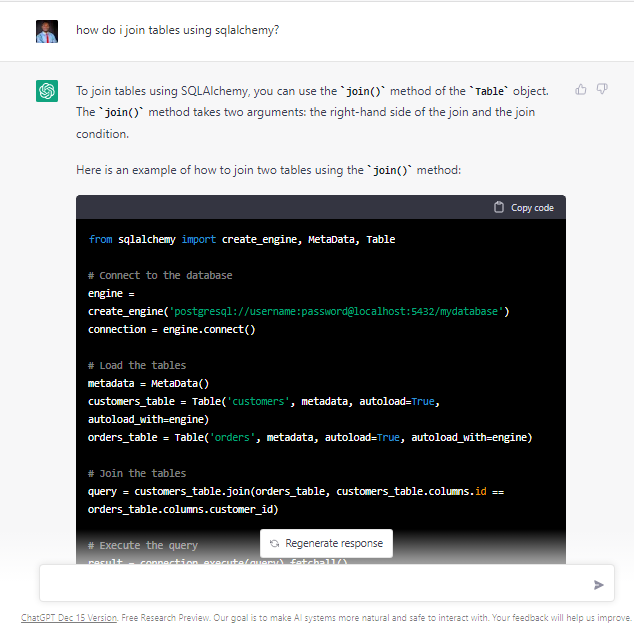Screen dimensions: 634x633
Task: Click the '# Load the tables' comment
Action: point(137,365)
